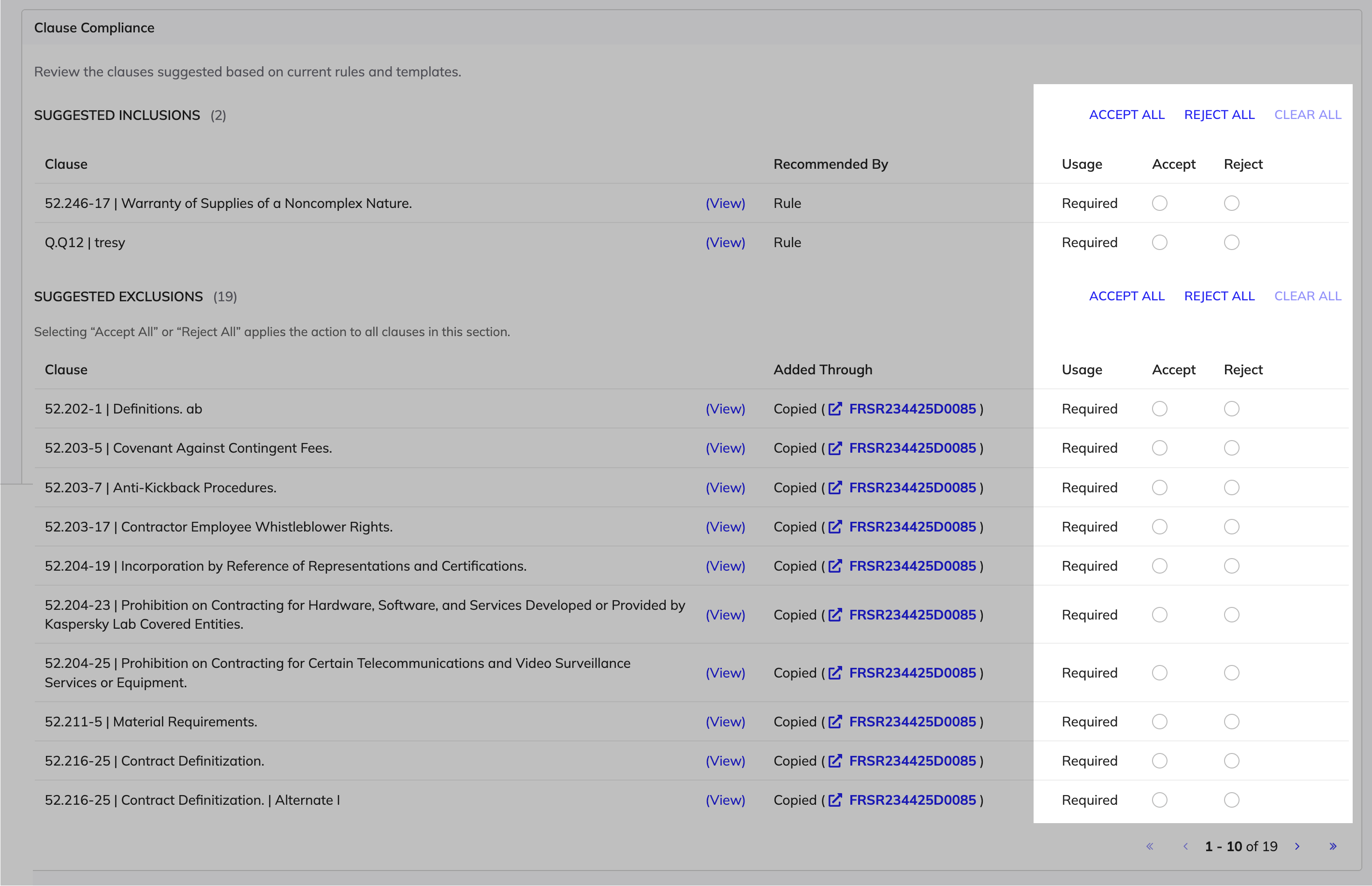Accept exclusion of 52.203-7 Anti-Kickback Procedures
Image resolution: width=1372 pixels, height=886 pixels.
tap(1160, 488)
